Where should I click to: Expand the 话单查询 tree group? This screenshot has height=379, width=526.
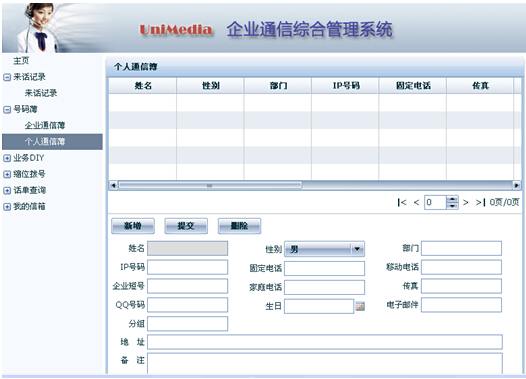point(7,191)
